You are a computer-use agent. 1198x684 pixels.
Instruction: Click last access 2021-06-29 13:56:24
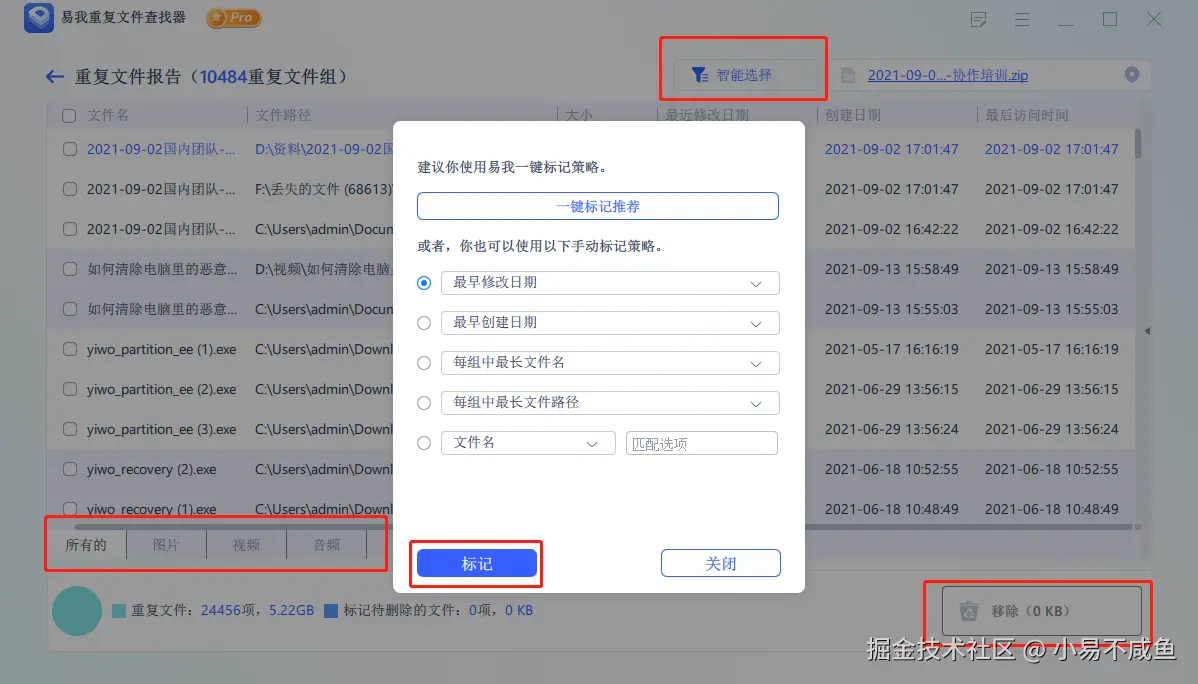1051,429
